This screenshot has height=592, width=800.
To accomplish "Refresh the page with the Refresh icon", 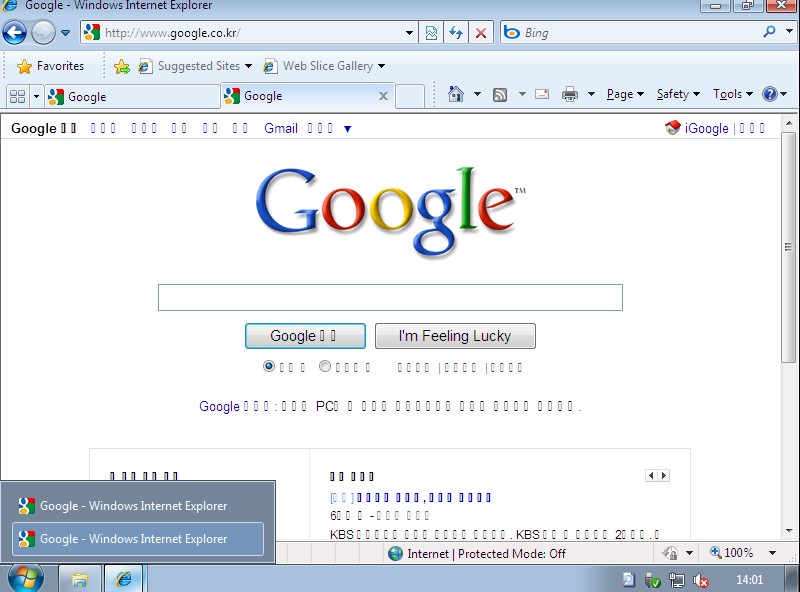I will click(456, 33).
